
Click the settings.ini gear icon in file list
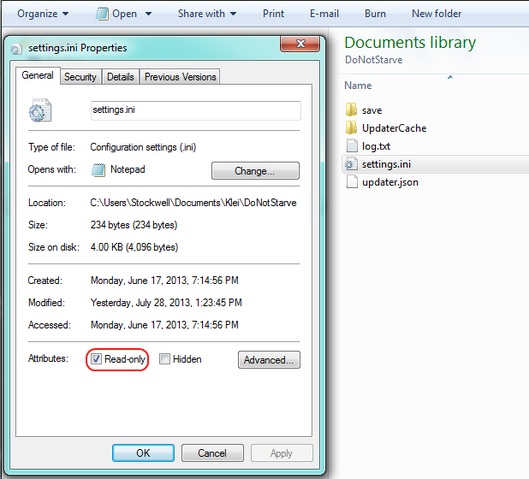351,164
